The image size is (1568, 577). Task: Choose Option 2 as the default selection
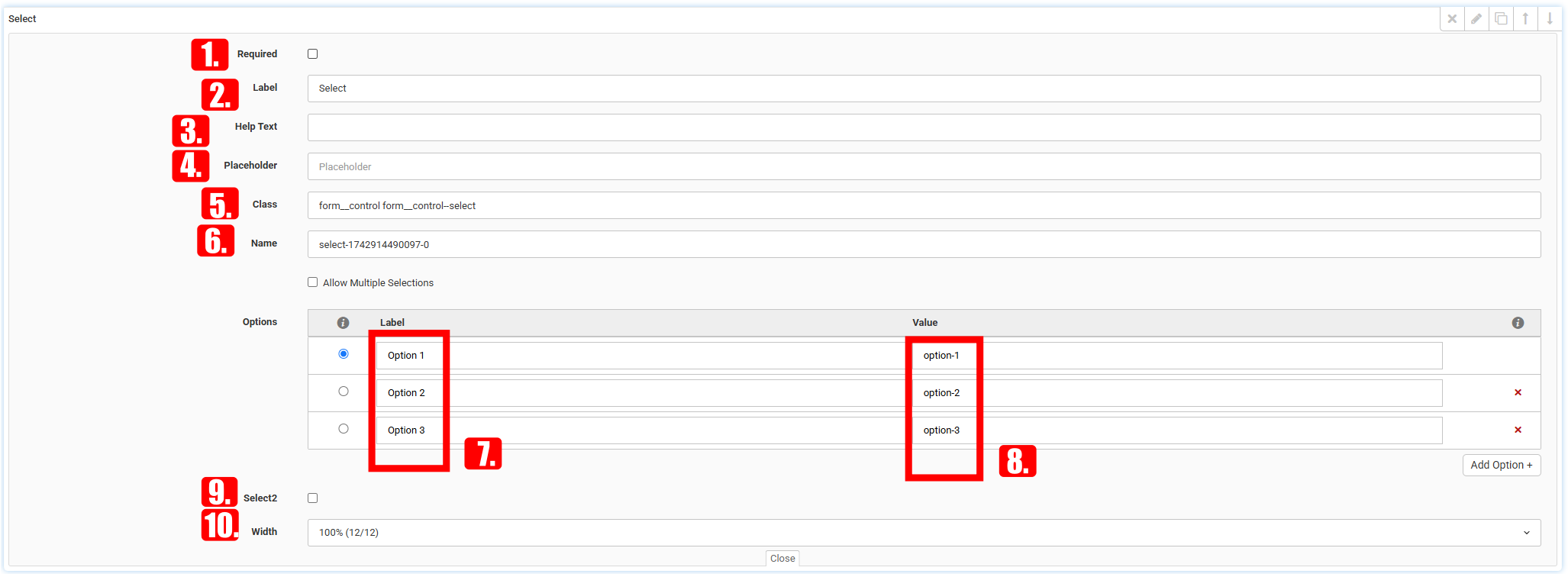click(x=344, y=392)
